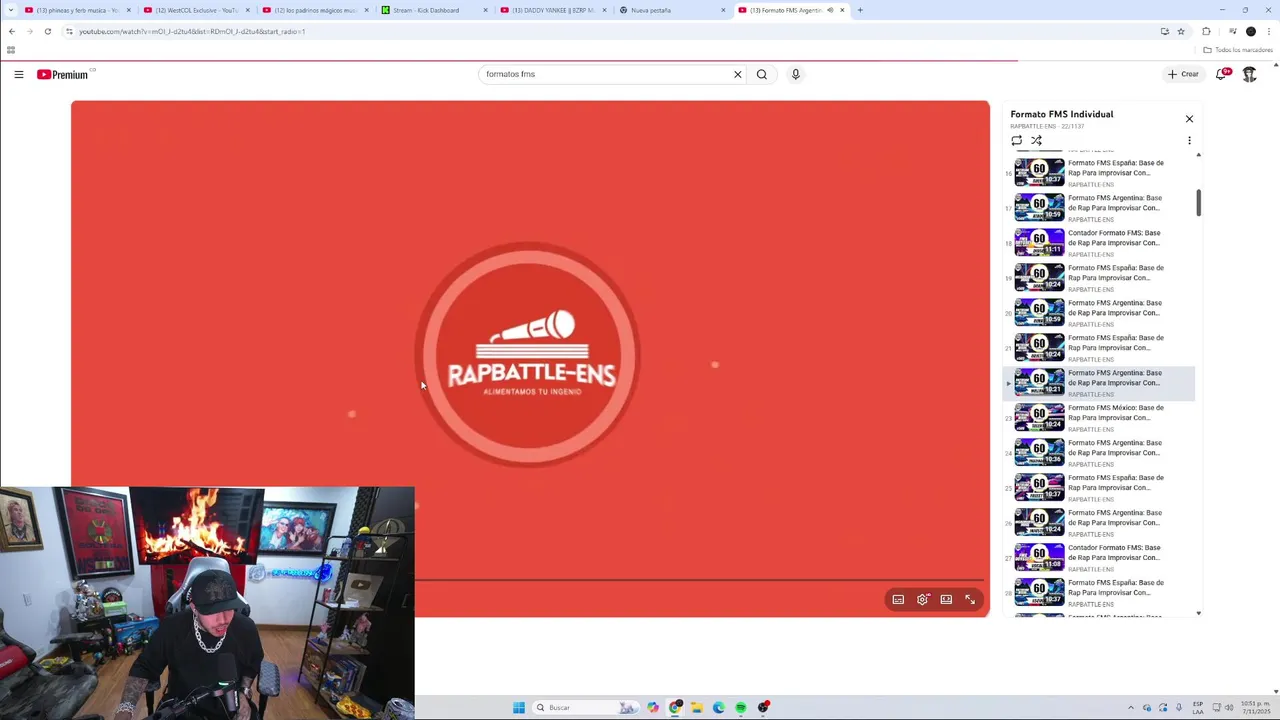Click the RAPBATTLE-ENS channel name under playlist title
Viewport: 1280px width, 720px height.
(x=1033, y=127)
